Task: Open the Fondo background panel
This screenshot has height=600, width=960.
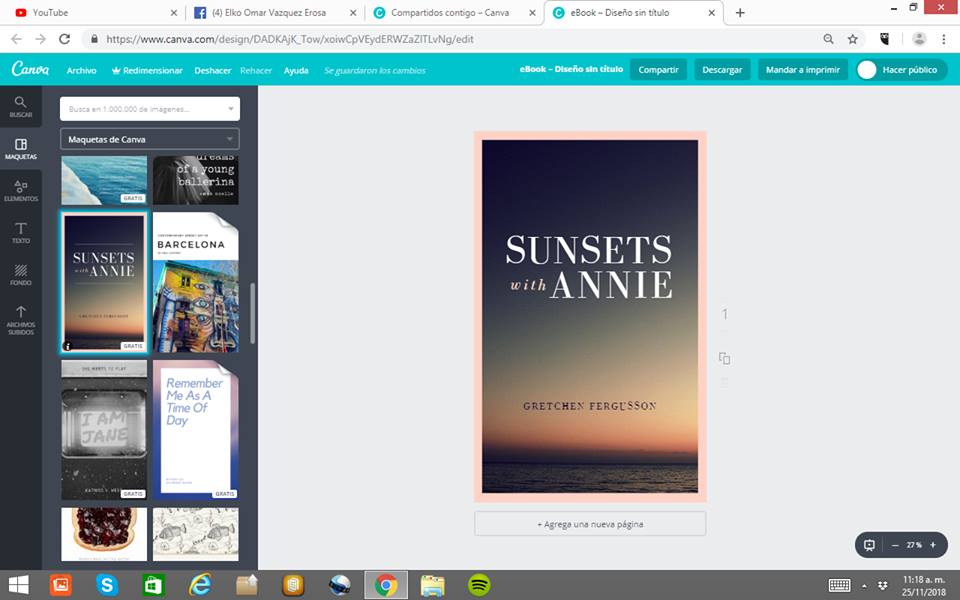Action: [20, 275]
